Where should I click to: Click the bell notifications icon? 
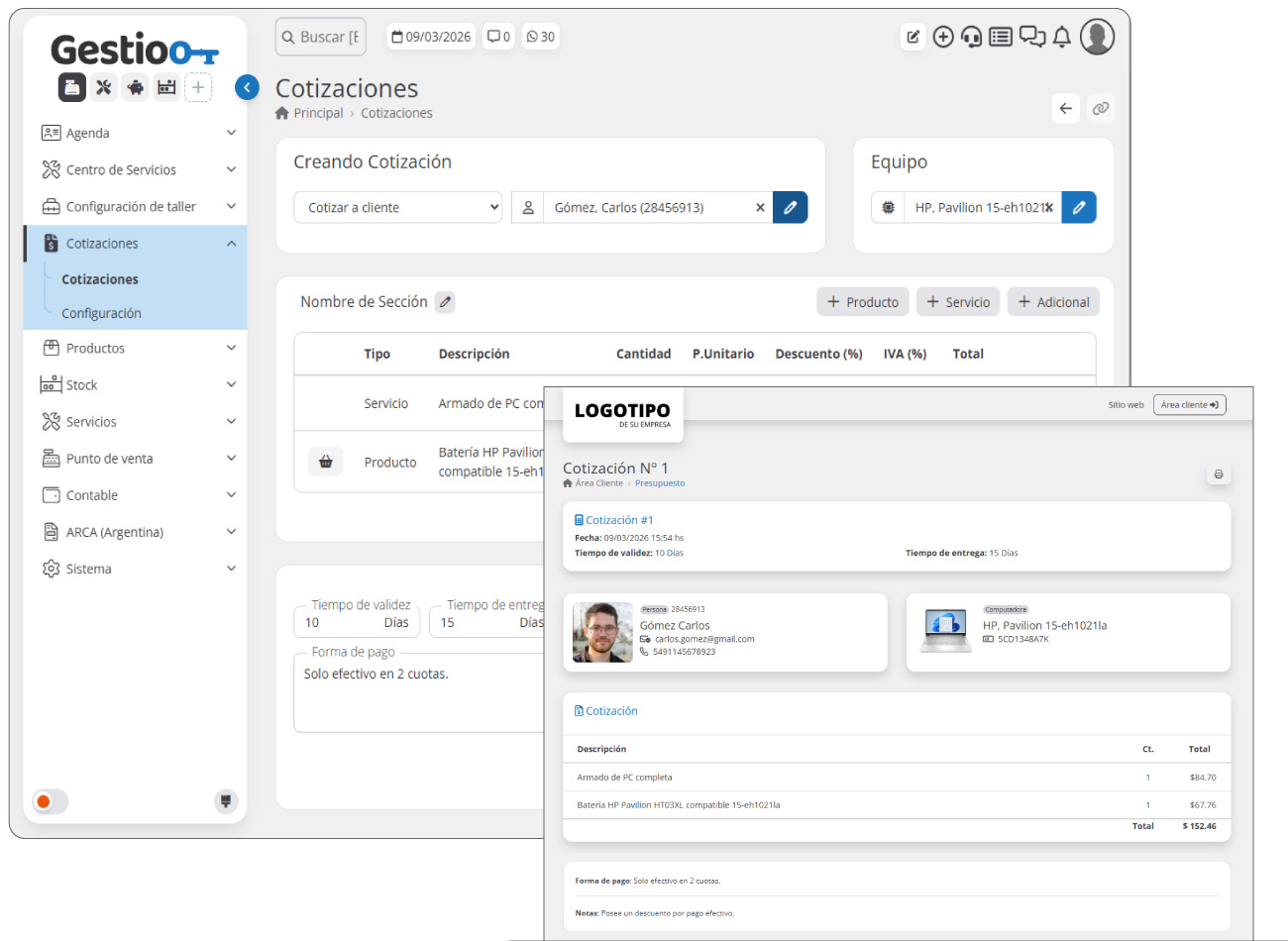point(1061,37)
